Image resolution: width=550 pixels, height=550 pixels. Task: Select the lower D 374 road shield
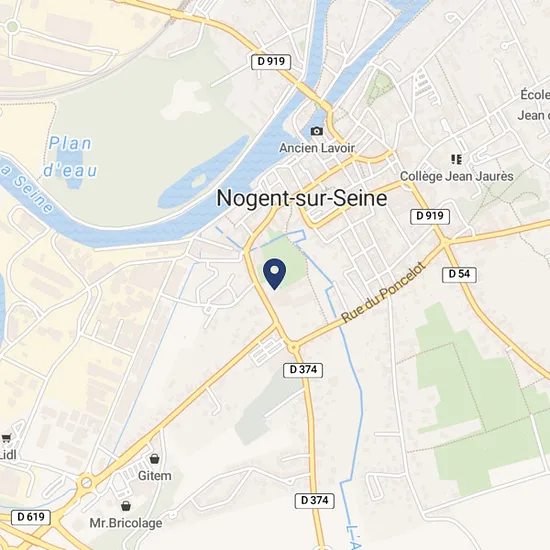coord(315,500)
